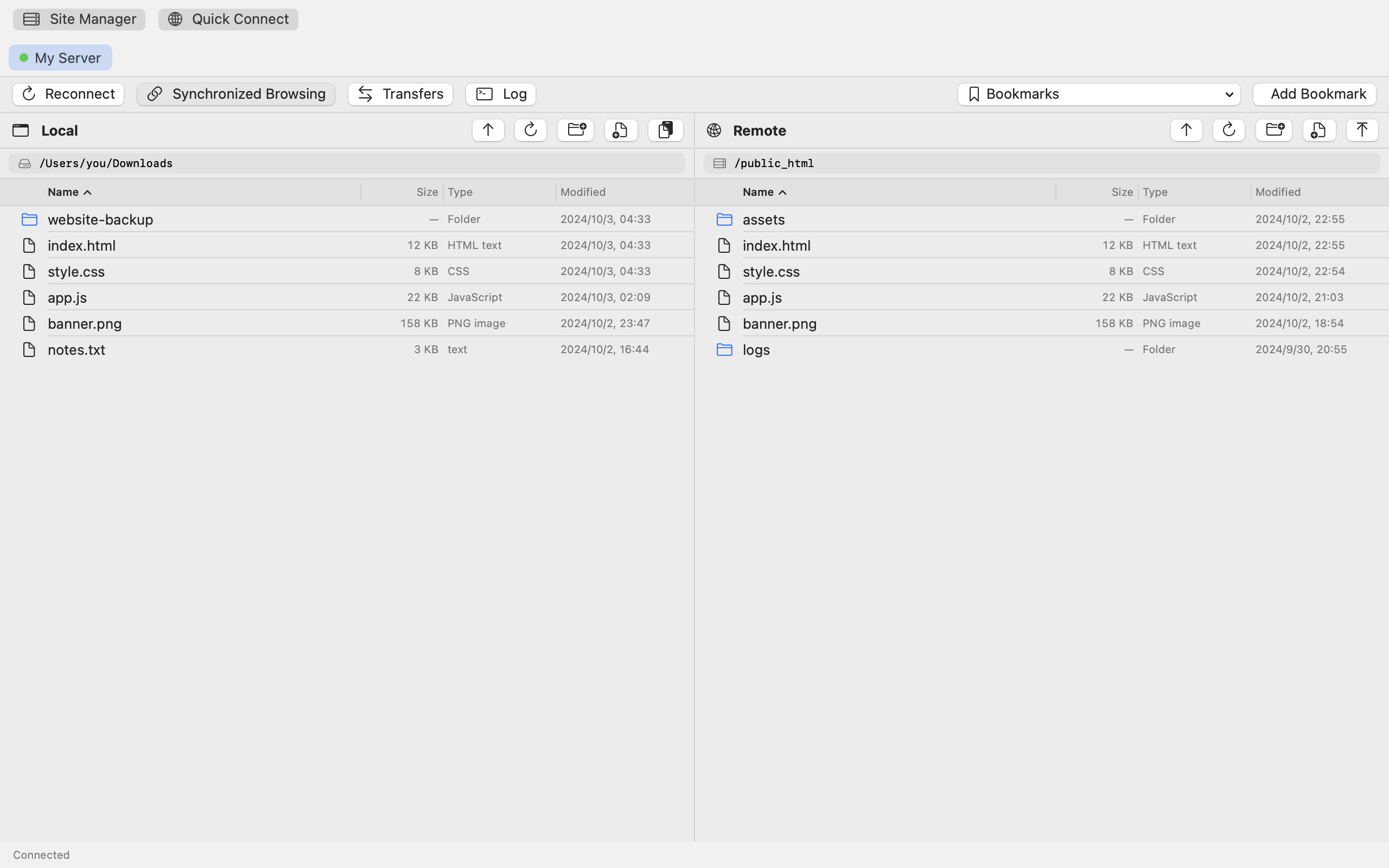The height and width of the screenshot is (868, 1389).
Task: Go up a folder in Remote pane
Action: click(1187, 130)
